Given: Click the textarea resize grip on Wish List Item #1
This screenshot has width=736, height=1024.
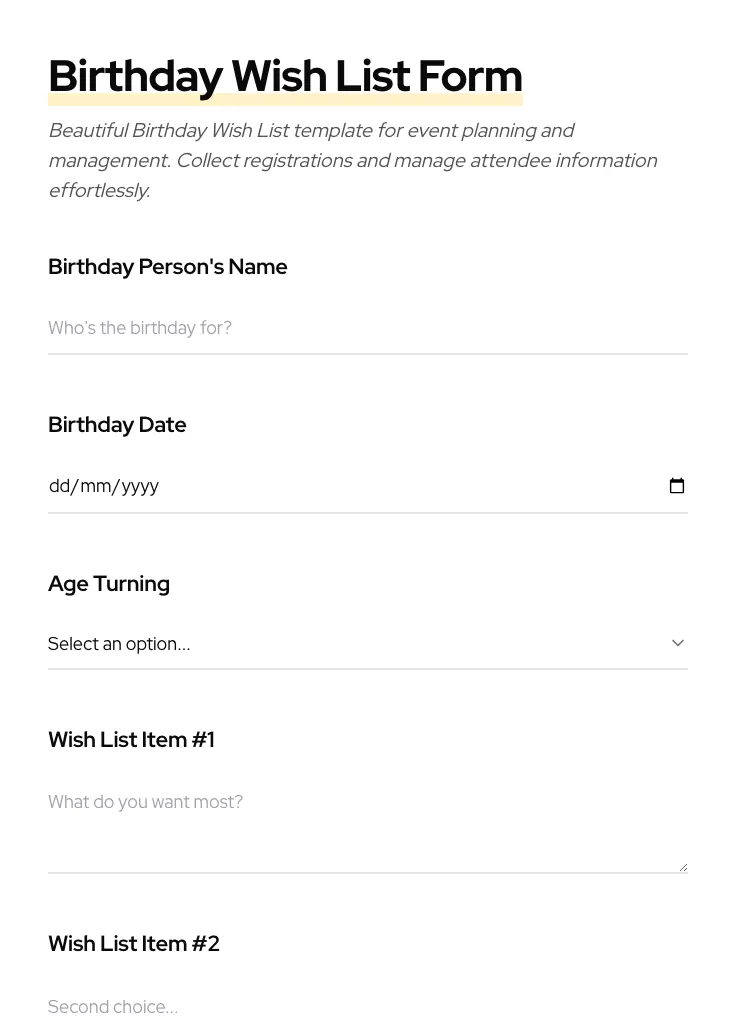Looking at the screenshot, I should tap(683, 865).
